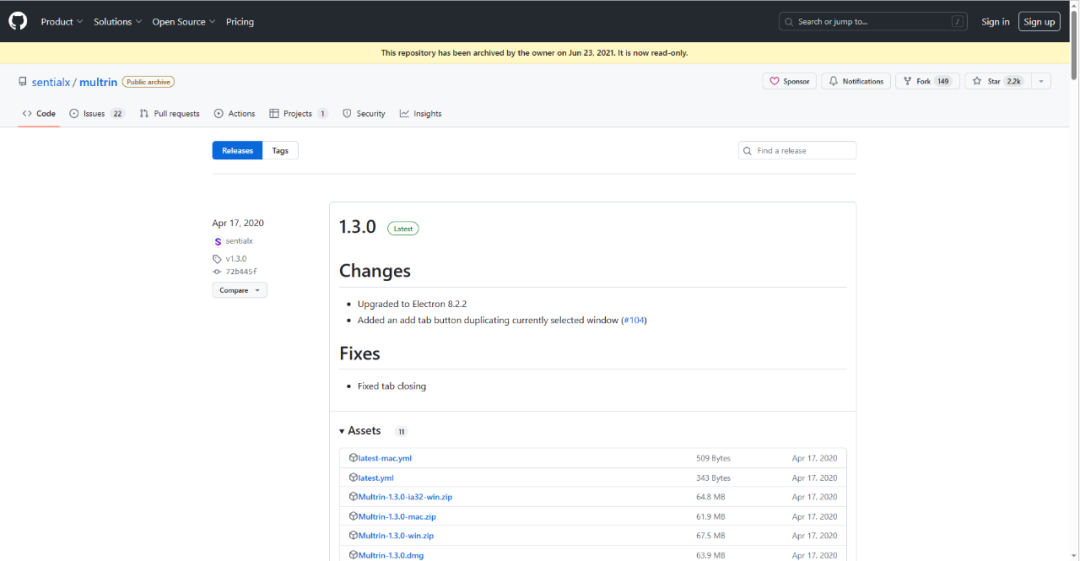The height and width of the screenshot is (561, 1080).
Task: Open the sentialx owner profile
Action: [x=51, y=82]
